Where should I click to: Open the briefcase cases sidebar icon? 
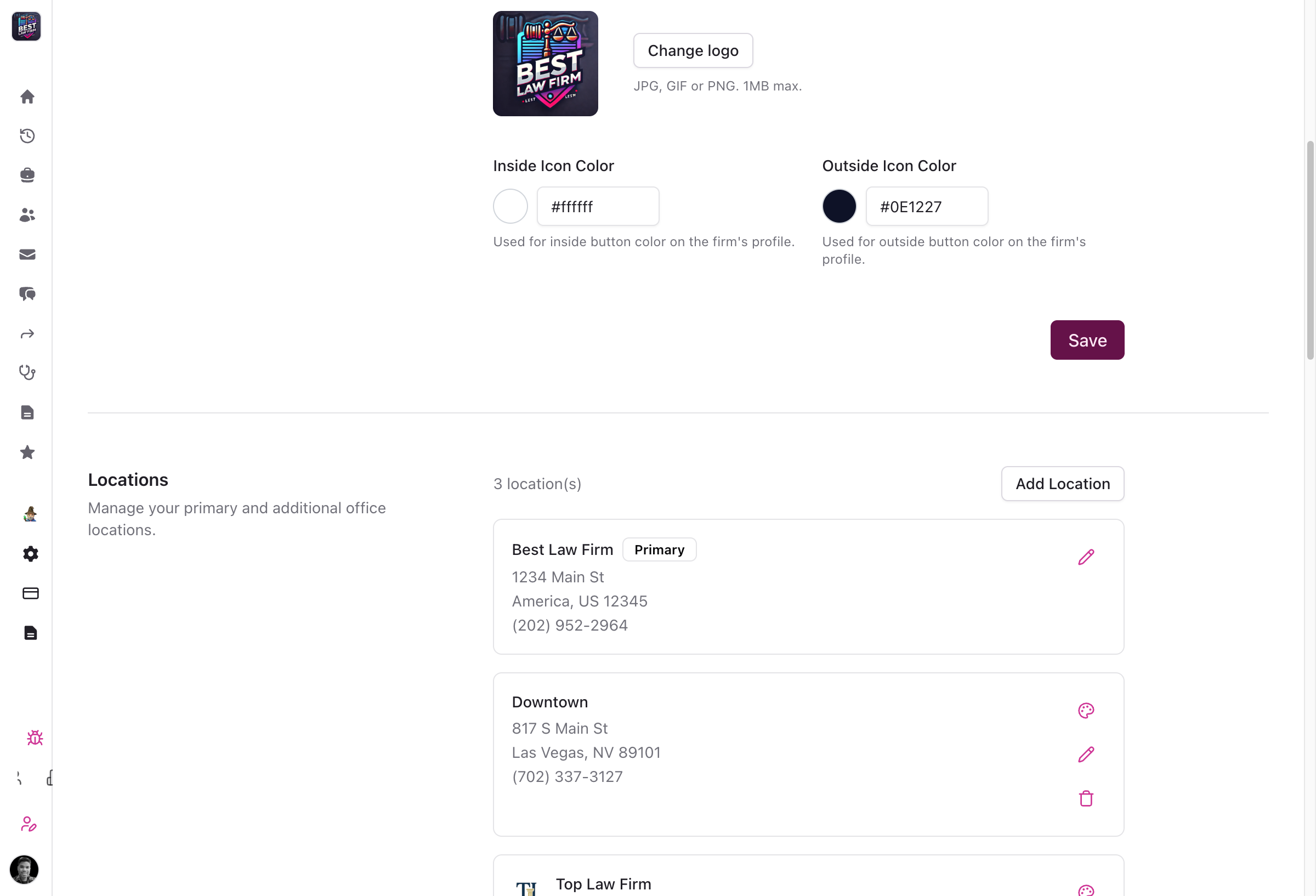pos(27,175)
